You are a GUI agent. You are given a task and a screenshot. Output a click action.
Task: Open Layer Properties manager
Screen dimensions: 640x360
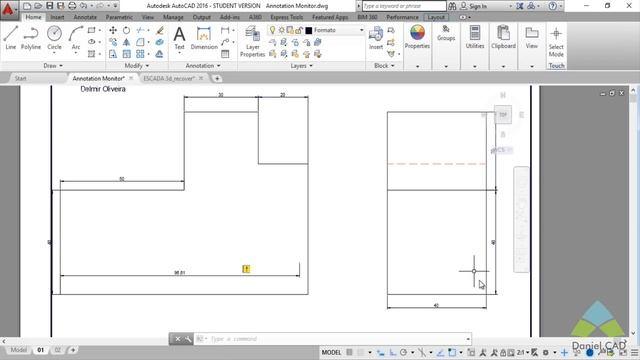click(x=252, y=41)
